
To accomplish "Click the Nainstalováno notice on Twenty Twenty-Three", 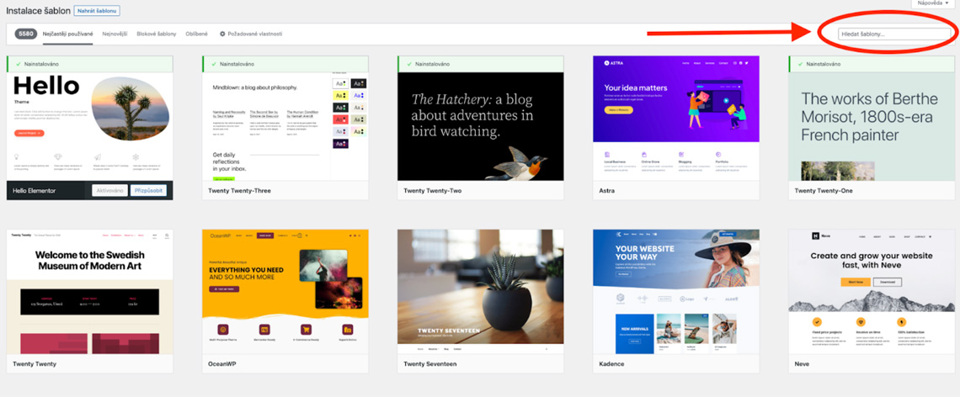I will tap(285, 64).
